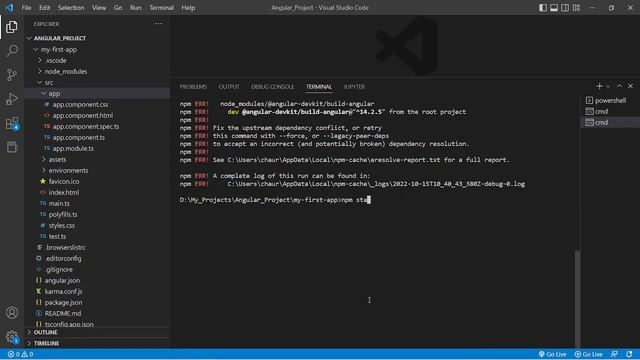This screenshot has height=360, width=640.
Task: Open Source Control view icon
Action: point(12,75)
